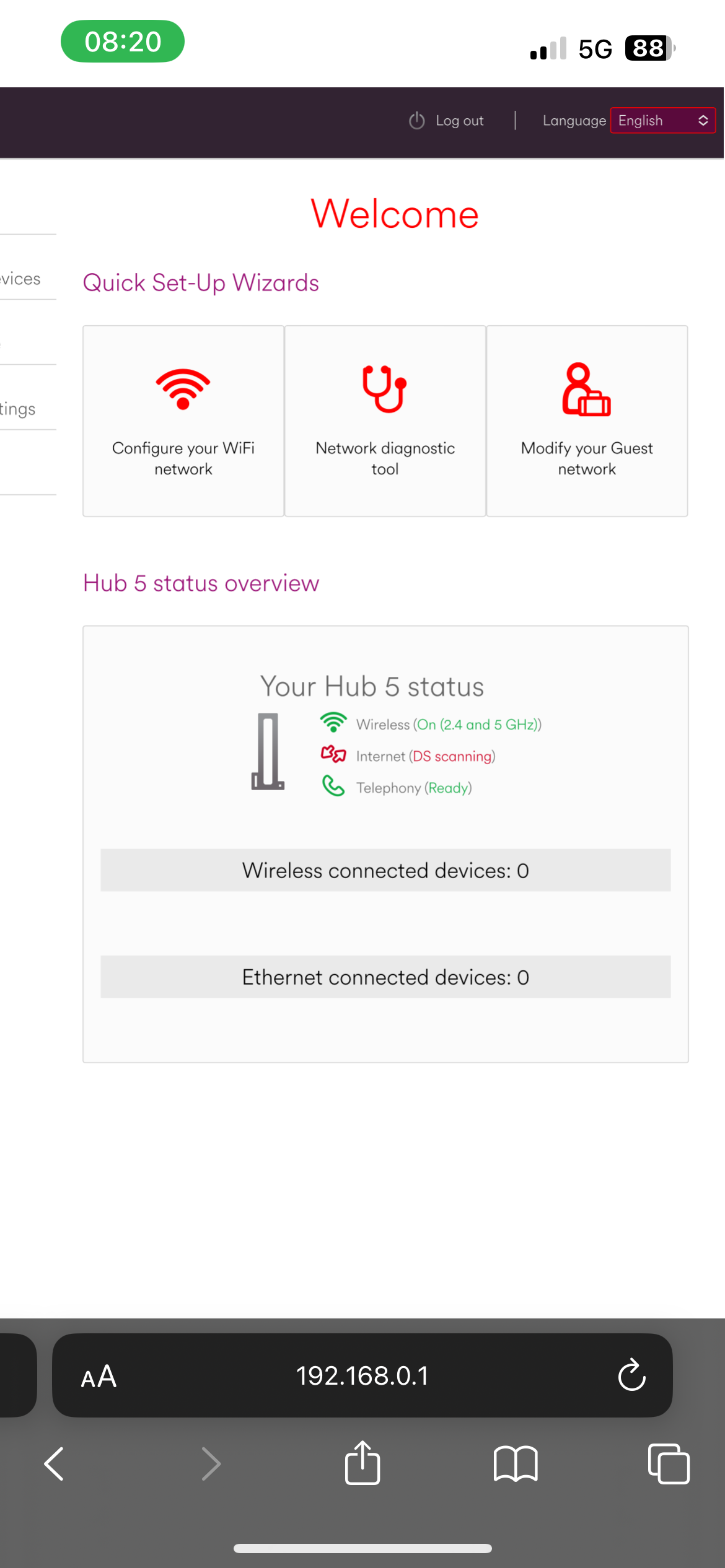Tap the AA reader options menu

click(99, 1376)
